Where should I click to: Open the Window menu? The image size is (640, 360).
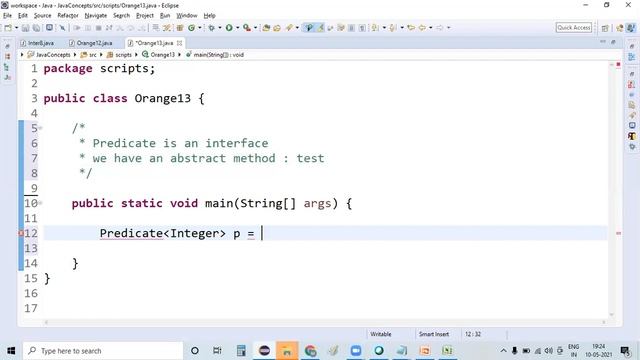(187, 16)
